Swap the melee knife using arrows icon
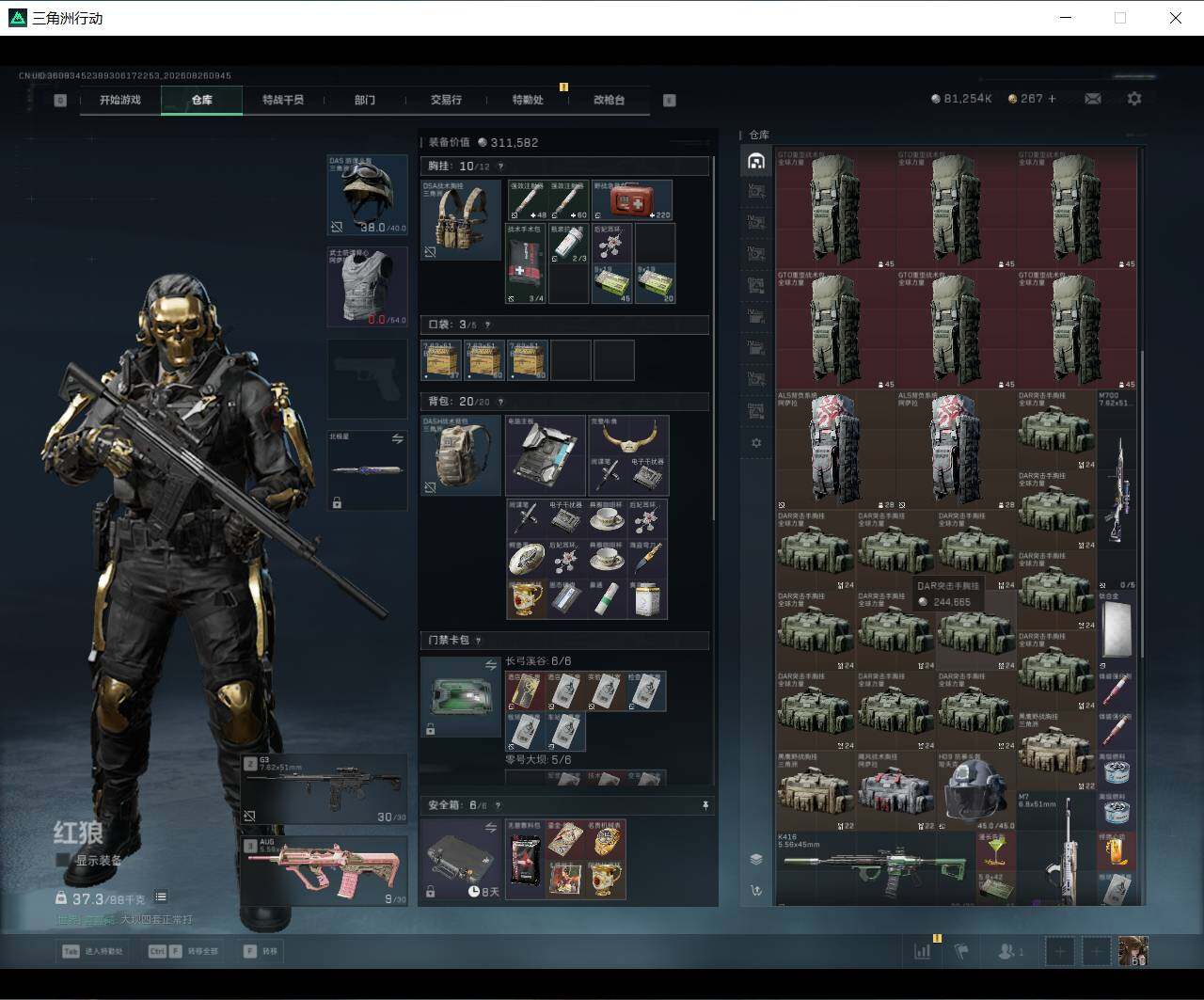This screenshot has height=1000, width=1204. pos(397,439)
